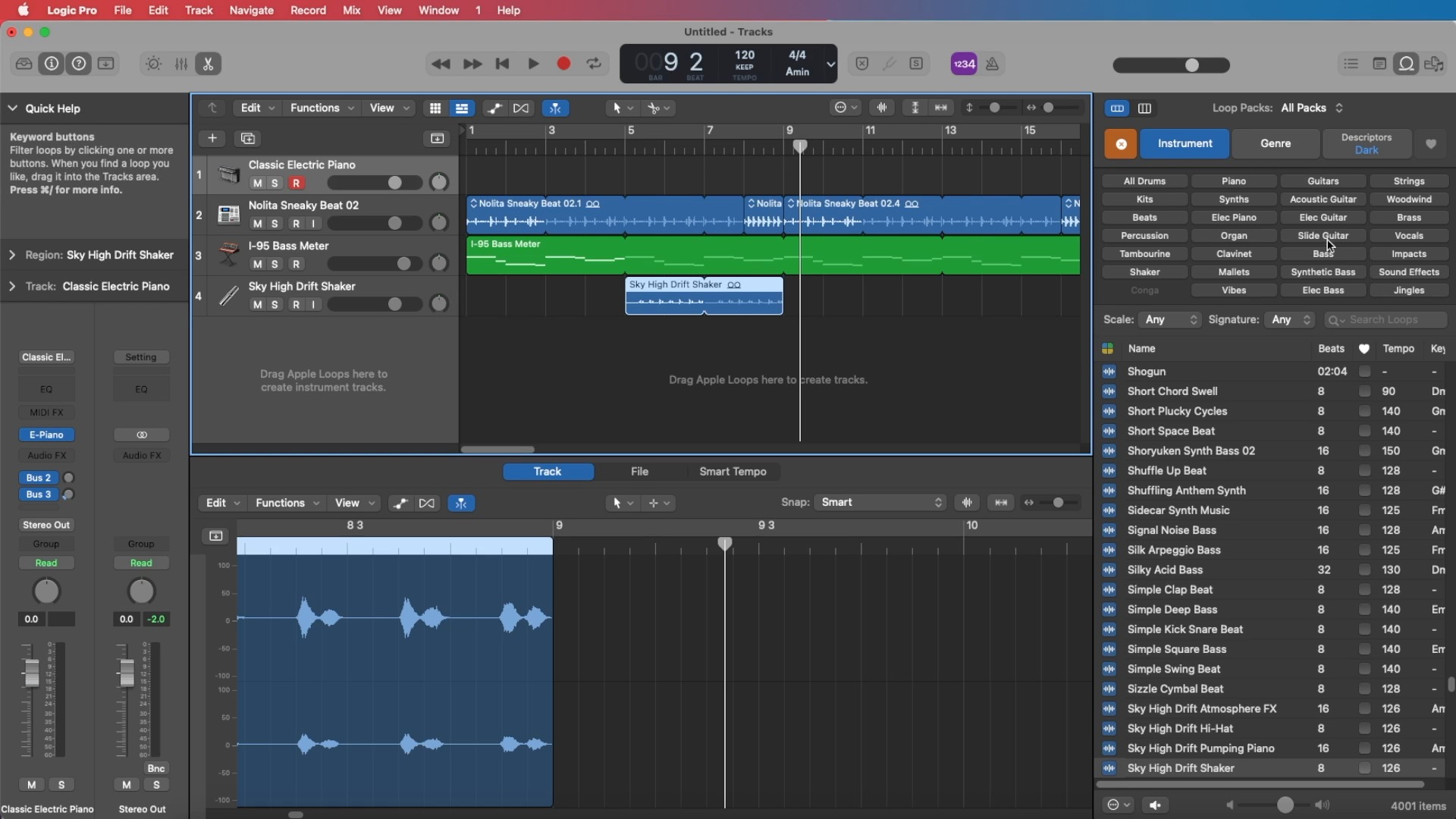The height and width of the screenshot is (819, 1456).
Task: Toggle input monitoring on Sky High Drift Shaker
Action: [313, 305]
